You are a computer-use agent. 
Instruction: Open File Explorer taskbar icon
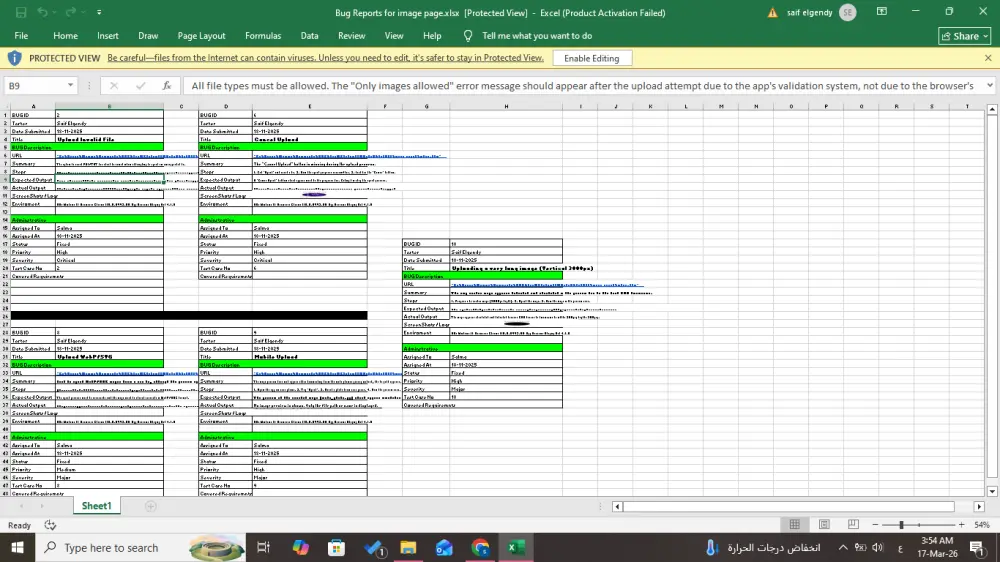coord(408,547)
